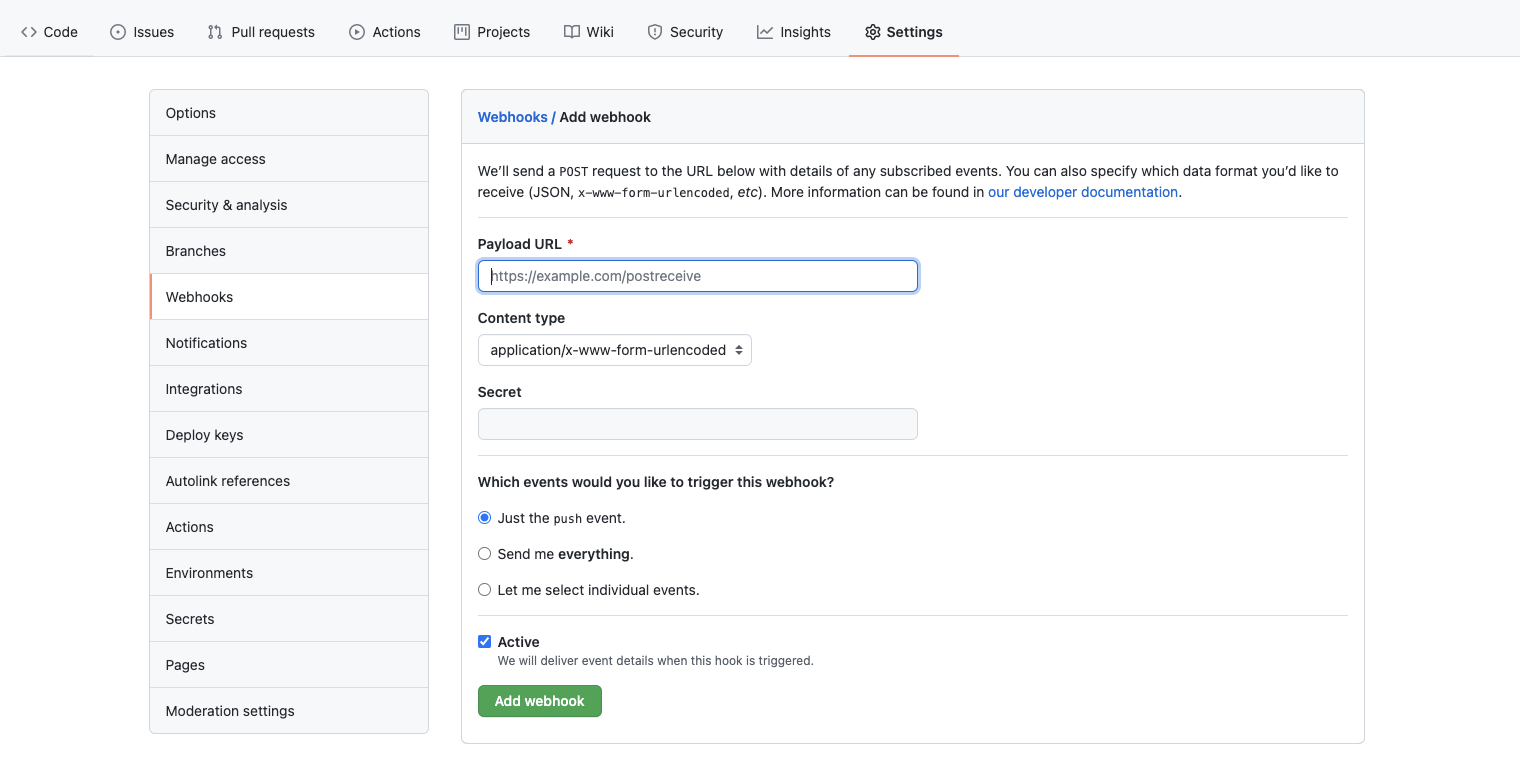
Task: Open Notifications settings page
Action: point(289,343)
